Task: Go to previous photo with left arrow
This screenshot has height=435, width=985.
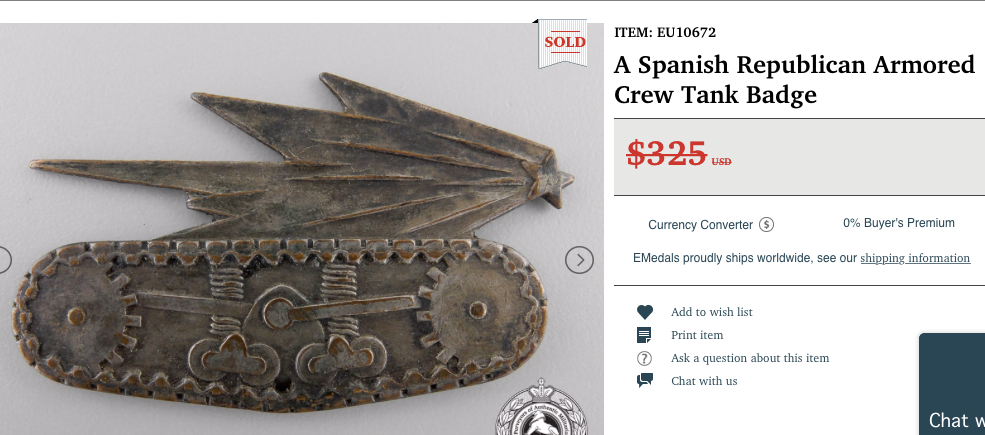Action: pos(3,260)
